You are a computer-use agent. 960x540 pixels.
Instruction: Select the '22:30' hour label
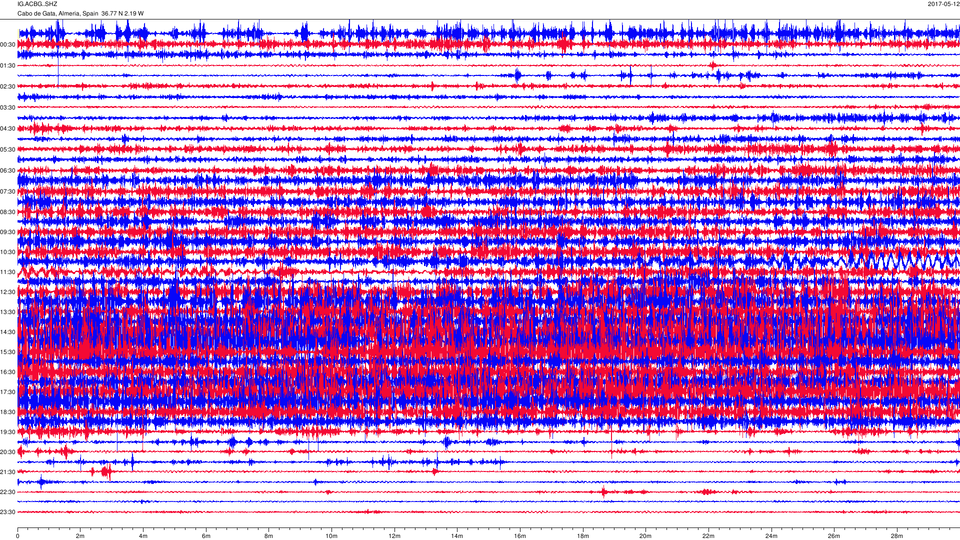pyautogui.click(x=8, y=492)
